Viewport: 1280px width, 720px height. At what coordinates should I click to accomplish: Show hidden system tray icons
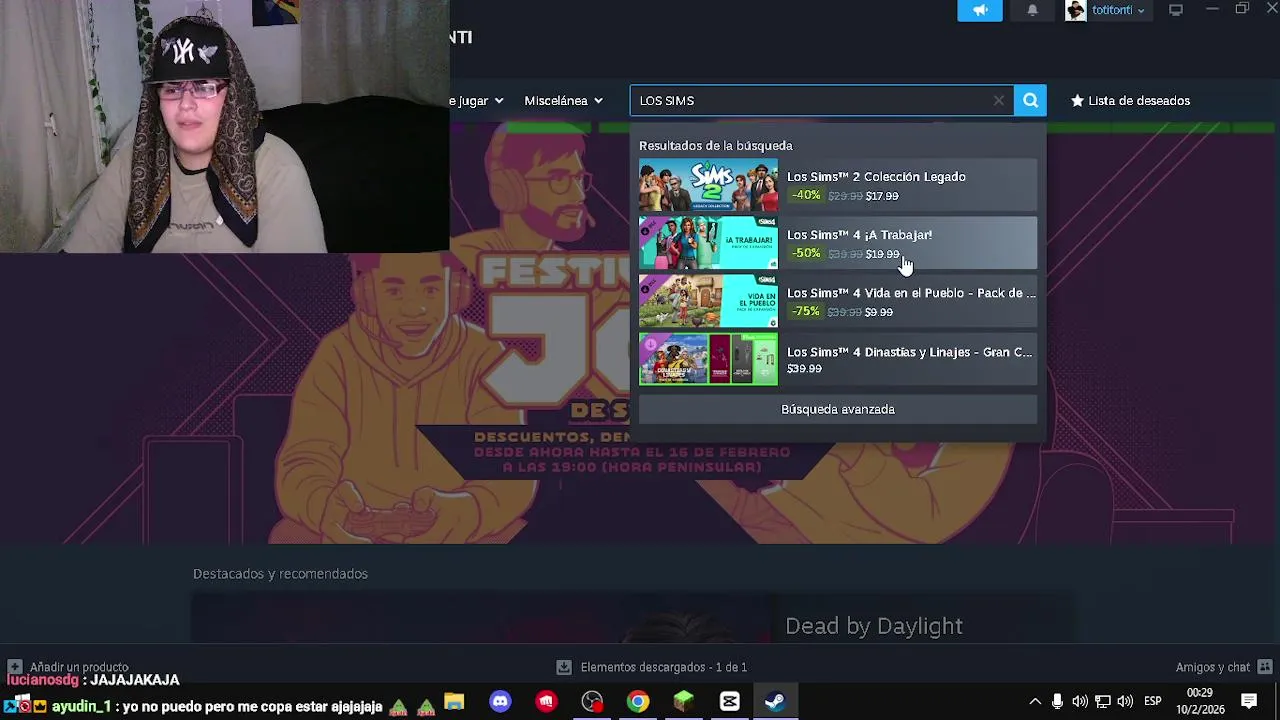point(1035,701)
